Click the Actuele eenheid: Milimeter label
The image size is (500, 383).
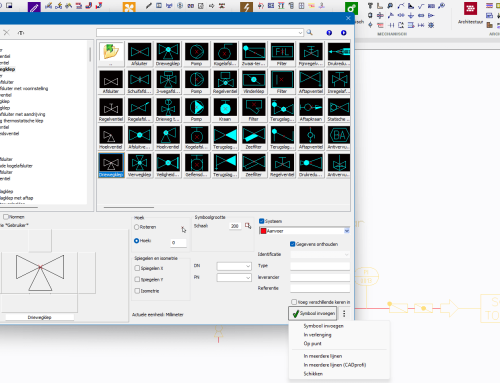click(x=158, y=314)
